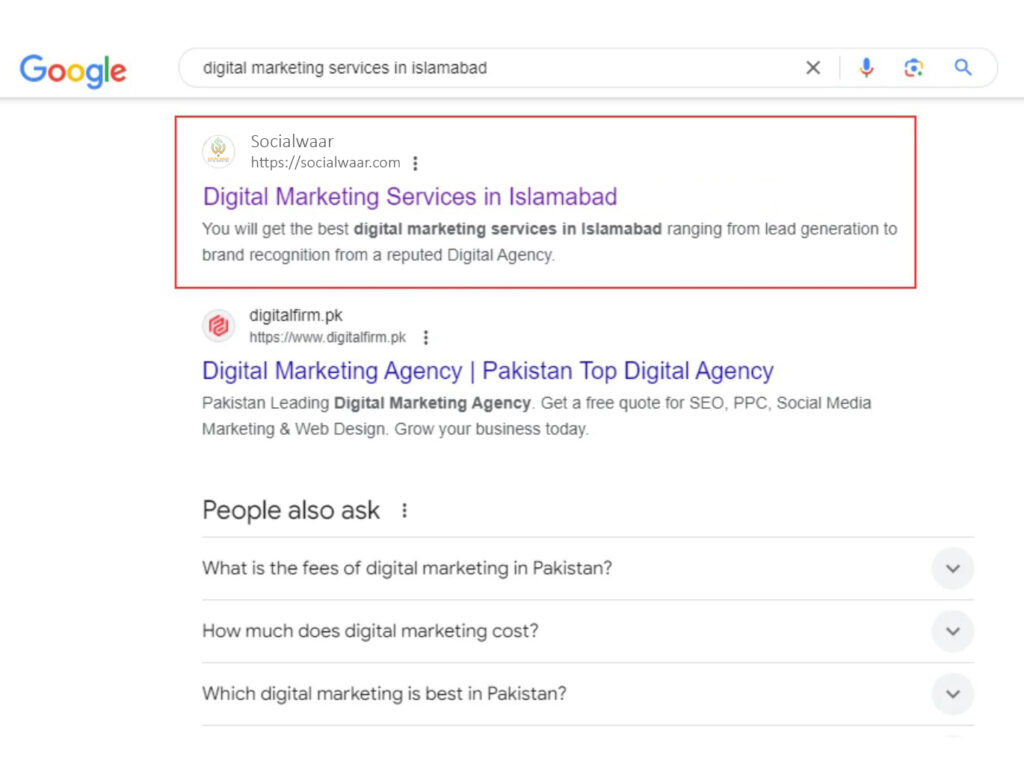
Task: Click the digitalfirm.pk site name text
Action: [295, 315]
